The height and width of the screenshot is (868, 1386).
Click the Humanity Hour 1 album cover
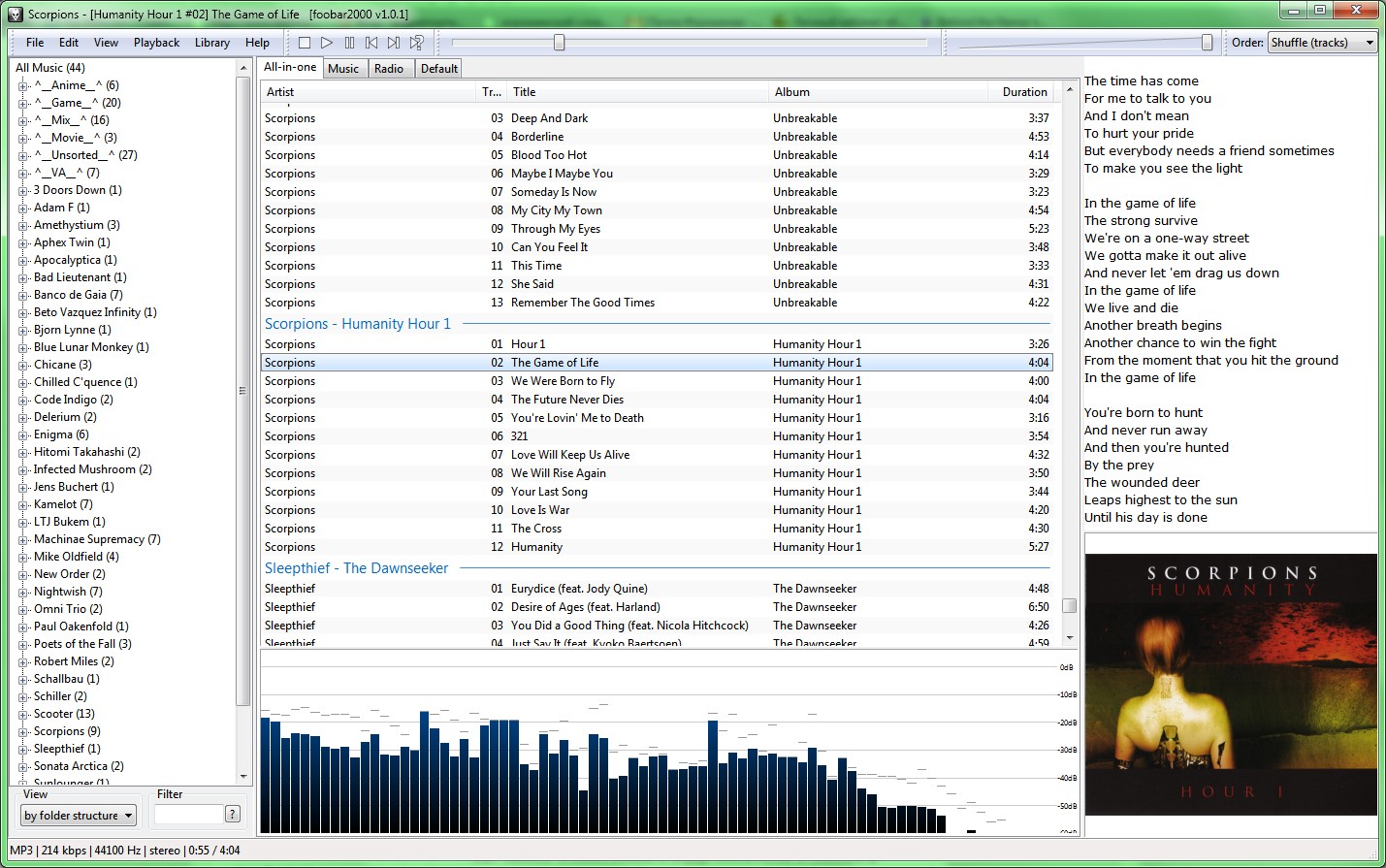1231,685
